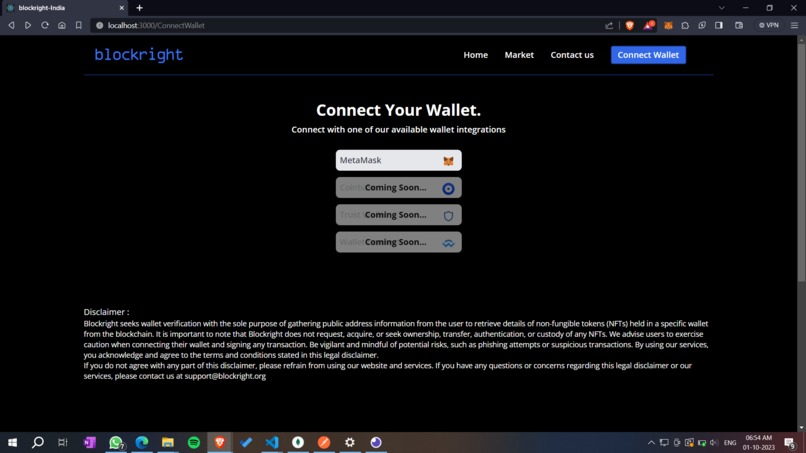Select the blockright-India browser tab
Viewport: 806px width, 453px height.
[65, 8]
